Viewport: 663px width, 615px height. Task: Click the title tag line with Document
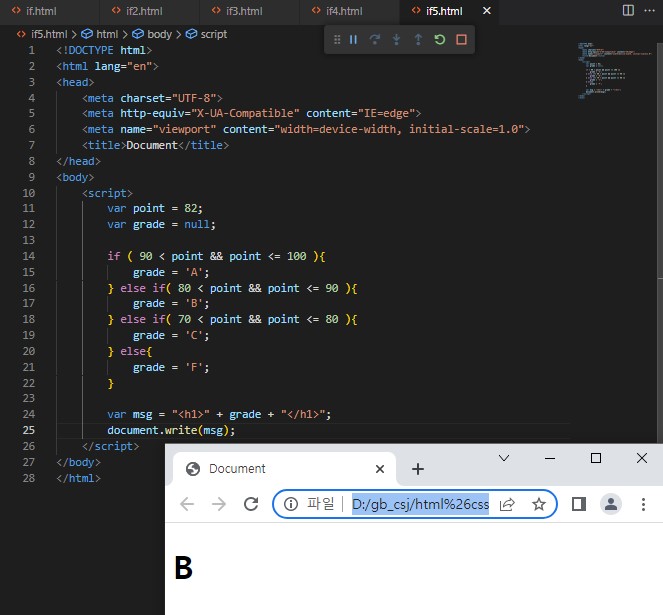(x=155, y=146)
